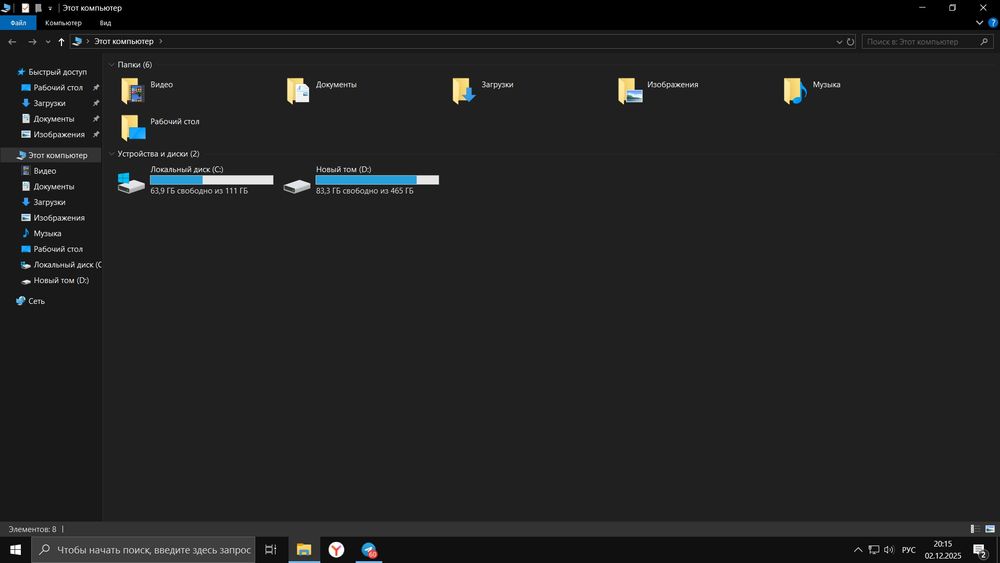The image size is (1000, 563).
Task: Select Этот компьютер in the sidebar
Action: tap(51, 155)
